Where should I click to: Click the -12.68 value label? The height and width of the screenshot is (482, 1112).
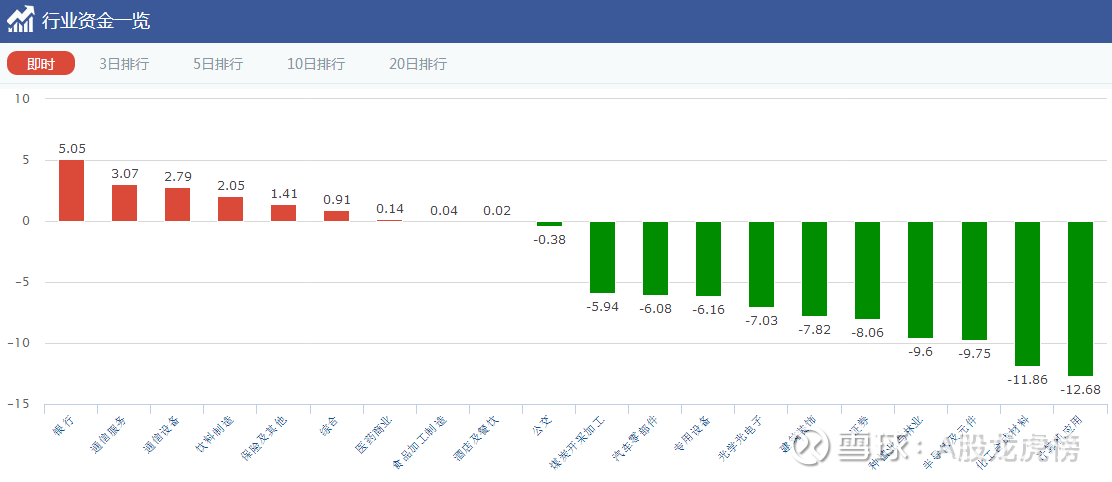click(1080, 390)
